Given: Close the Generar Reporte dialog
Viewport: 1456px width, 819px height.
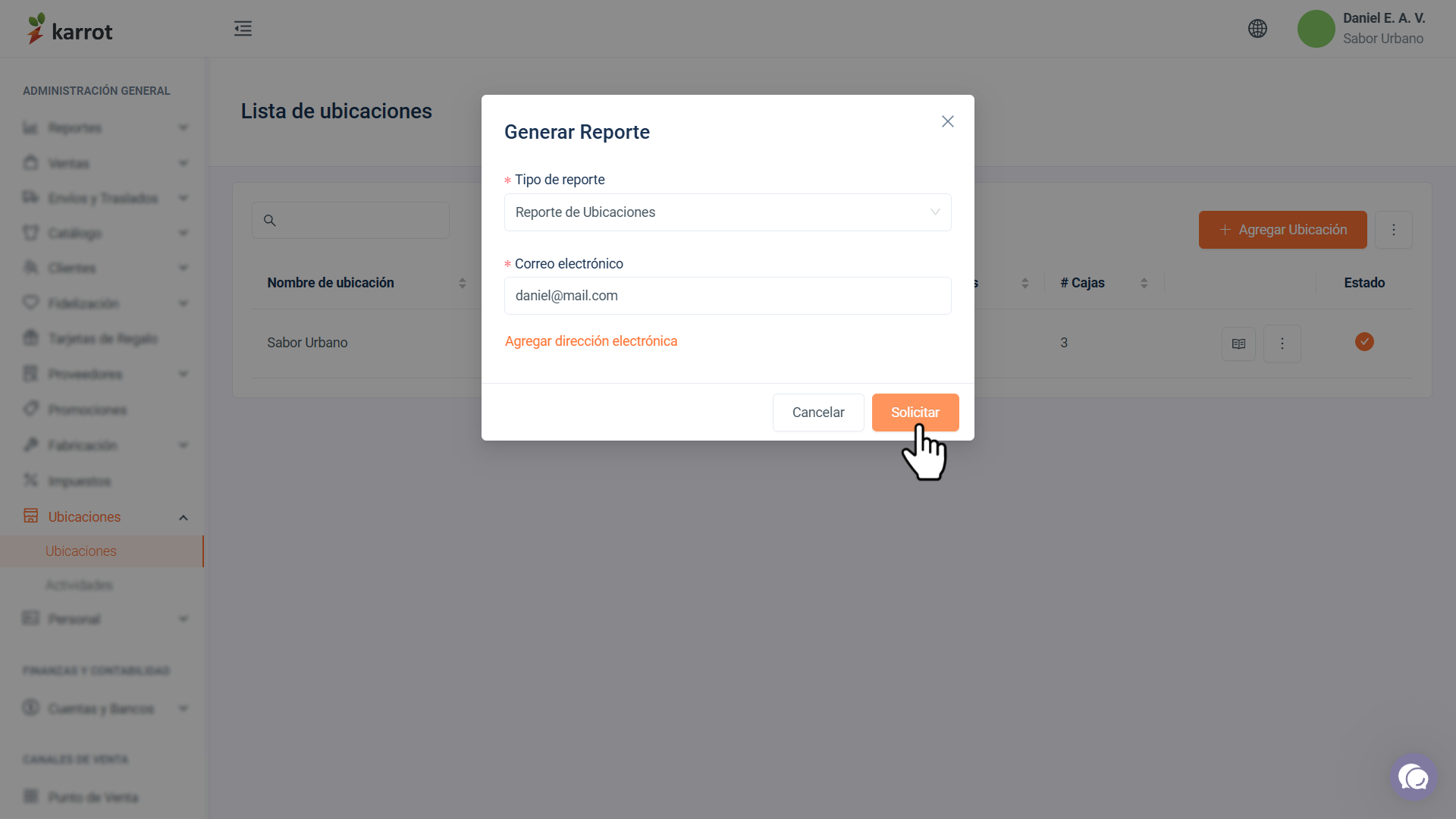Looking at the screenshot, I should click(948, 121).
